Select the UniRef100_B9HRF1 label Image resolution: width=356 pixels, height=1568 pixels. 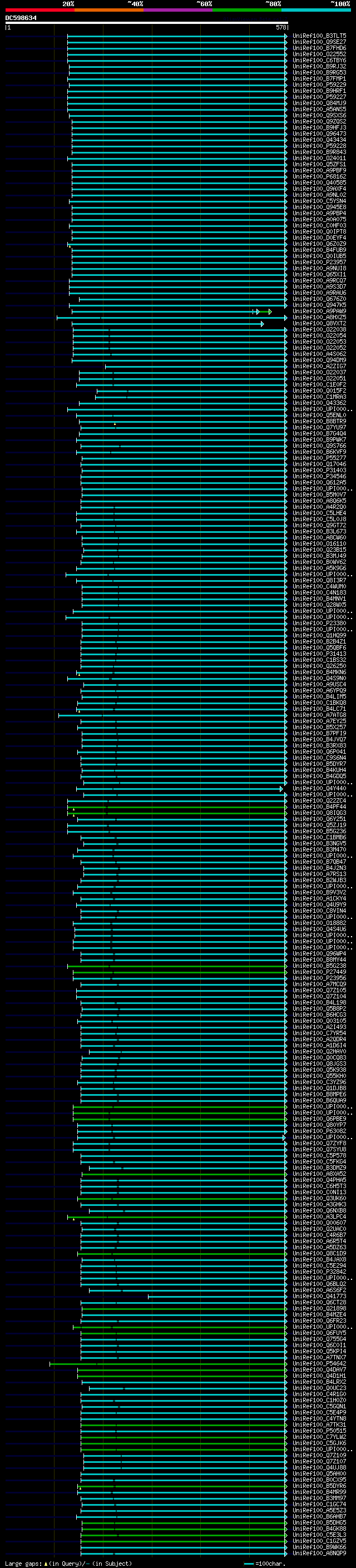(x=319, y=91)
